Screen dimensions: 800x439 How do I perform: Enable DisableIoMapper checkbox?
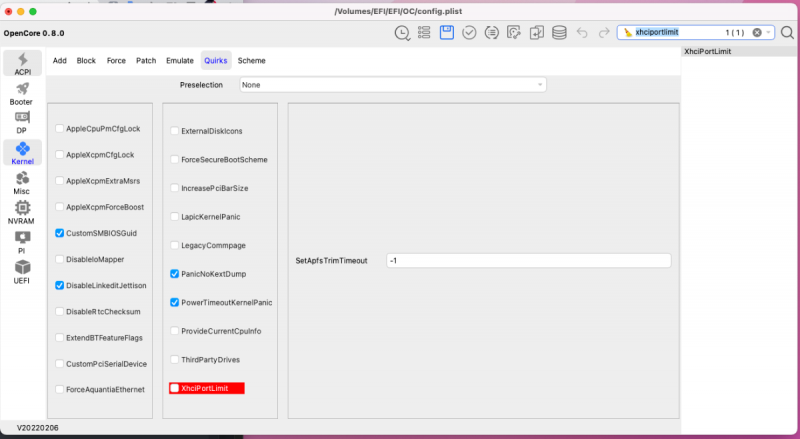60,259
